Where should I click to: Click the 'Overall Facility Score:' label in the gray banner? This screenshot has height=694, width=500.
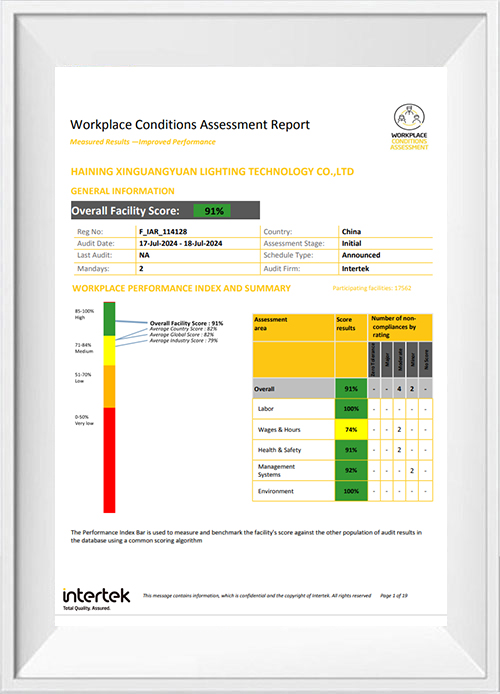coord(126,211)
